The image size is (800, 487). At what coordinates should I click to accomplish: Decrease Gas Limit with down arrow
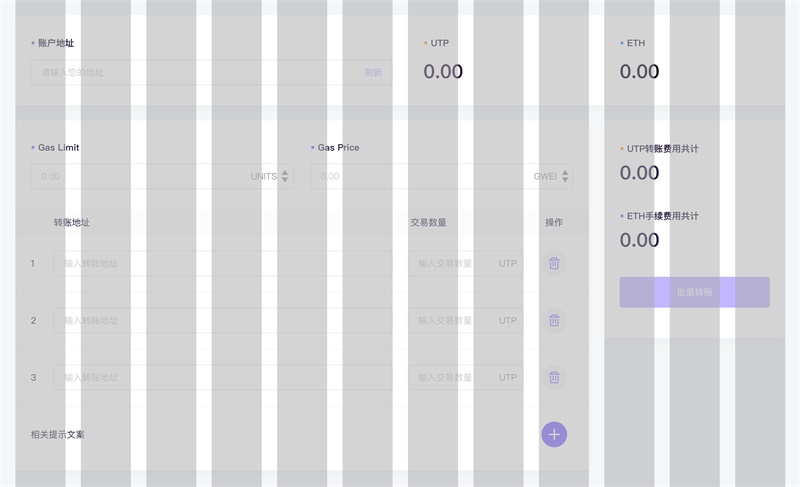(x=285, y=180)
